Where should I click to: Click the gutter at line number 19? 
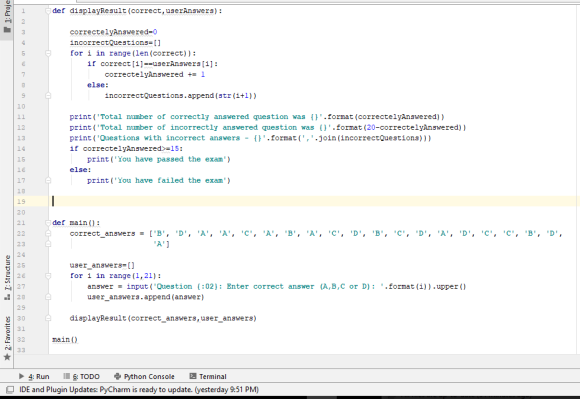21,202
